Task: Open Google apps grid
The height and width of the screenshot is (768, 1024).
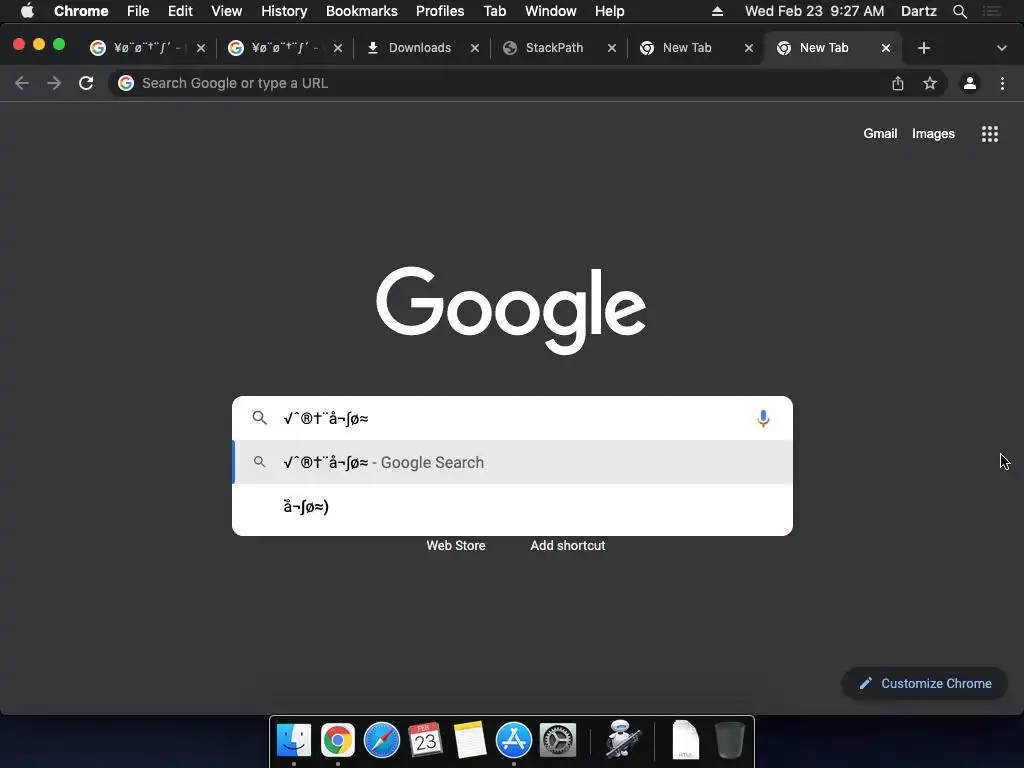Action: tap(990, 134)
